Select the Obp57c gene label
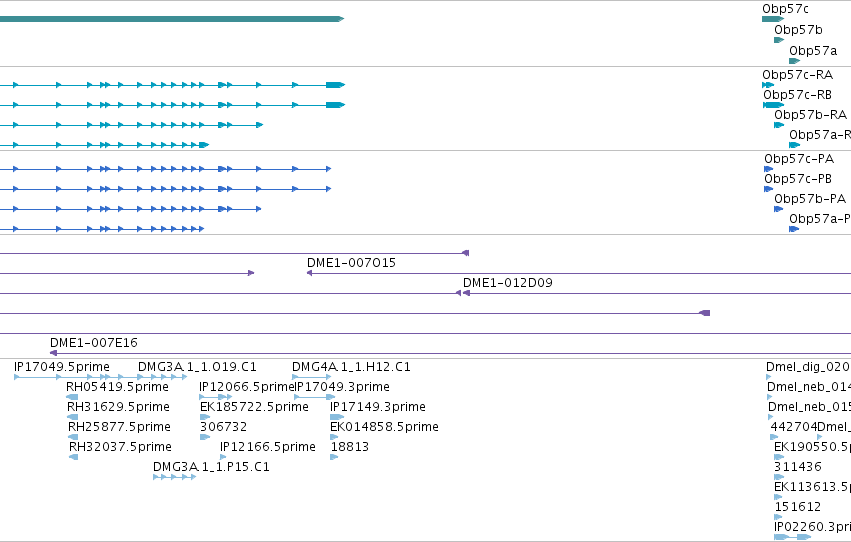Image resolution: width=851 pixels, height=542 pixels. [x=785, y=9]
